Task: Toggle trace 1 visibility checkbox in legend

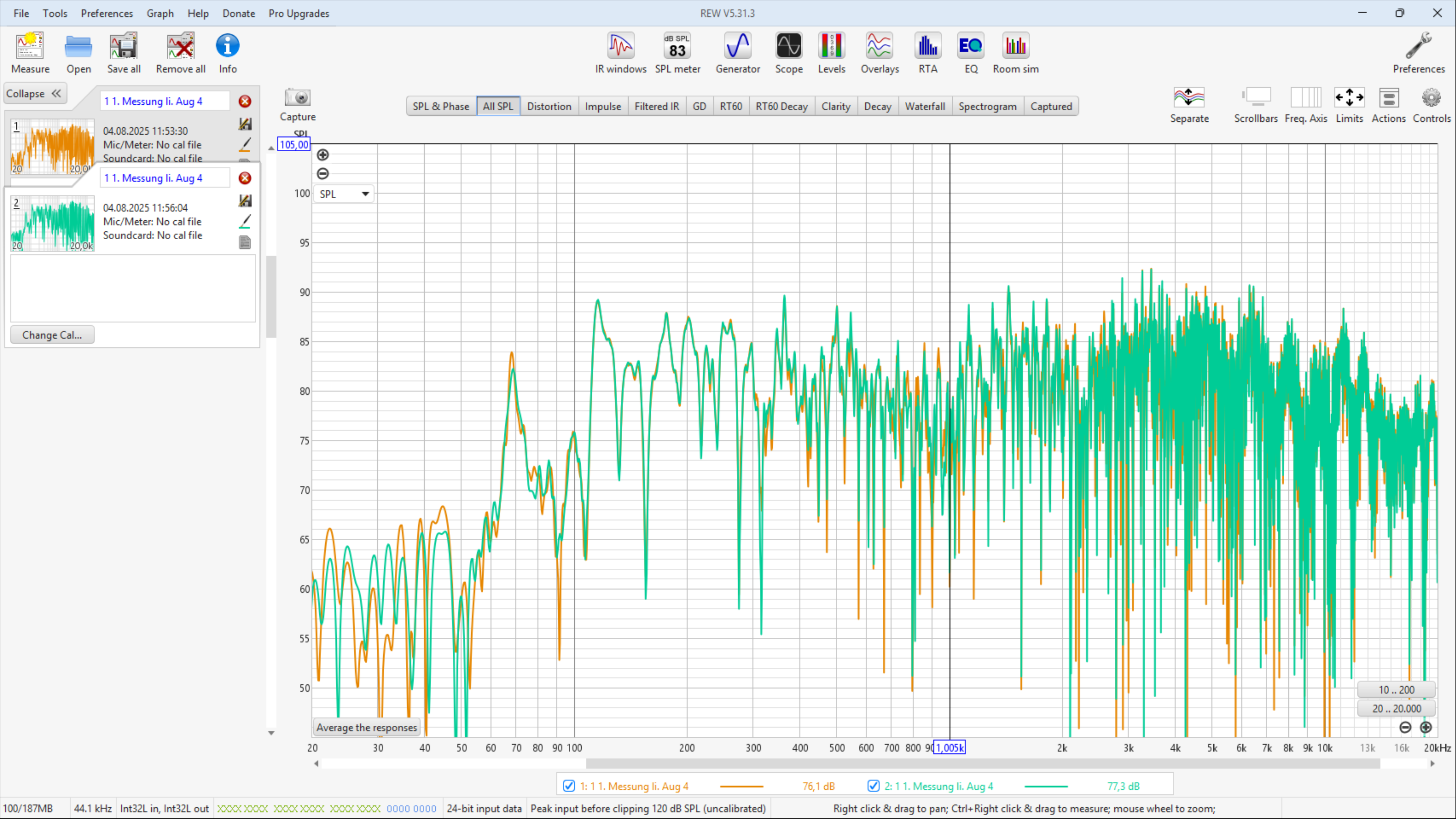Action: tap(569, 786)
